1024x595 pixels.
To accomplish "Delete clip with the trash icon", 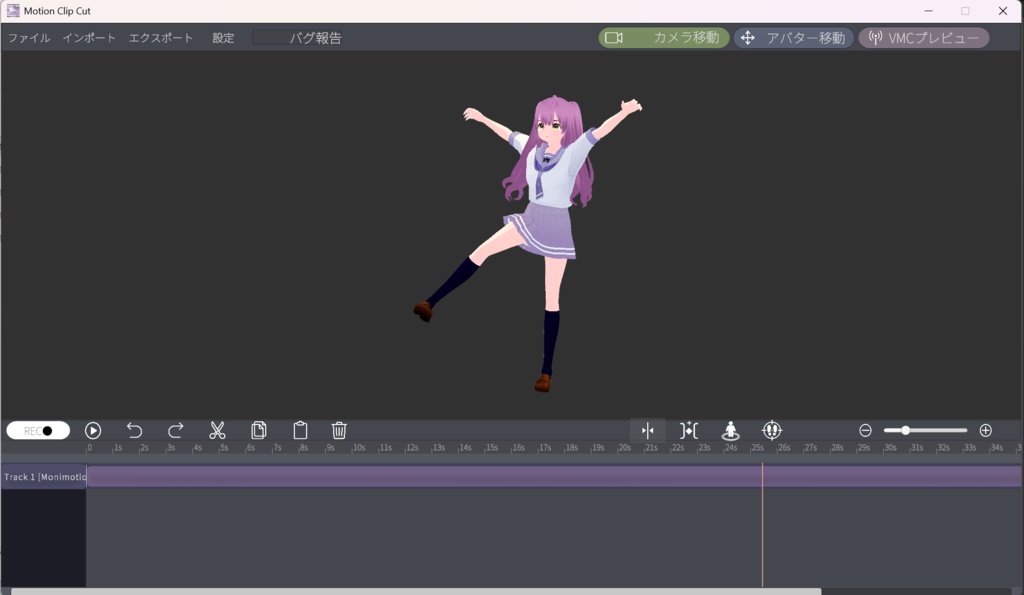I will pos(339,430).
